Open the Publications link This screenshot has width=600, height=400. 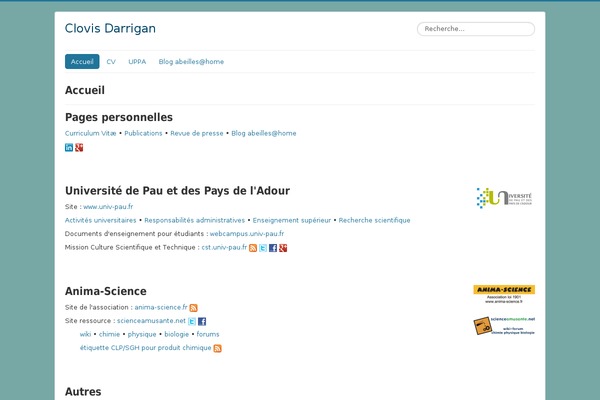[x=143, y=133]
